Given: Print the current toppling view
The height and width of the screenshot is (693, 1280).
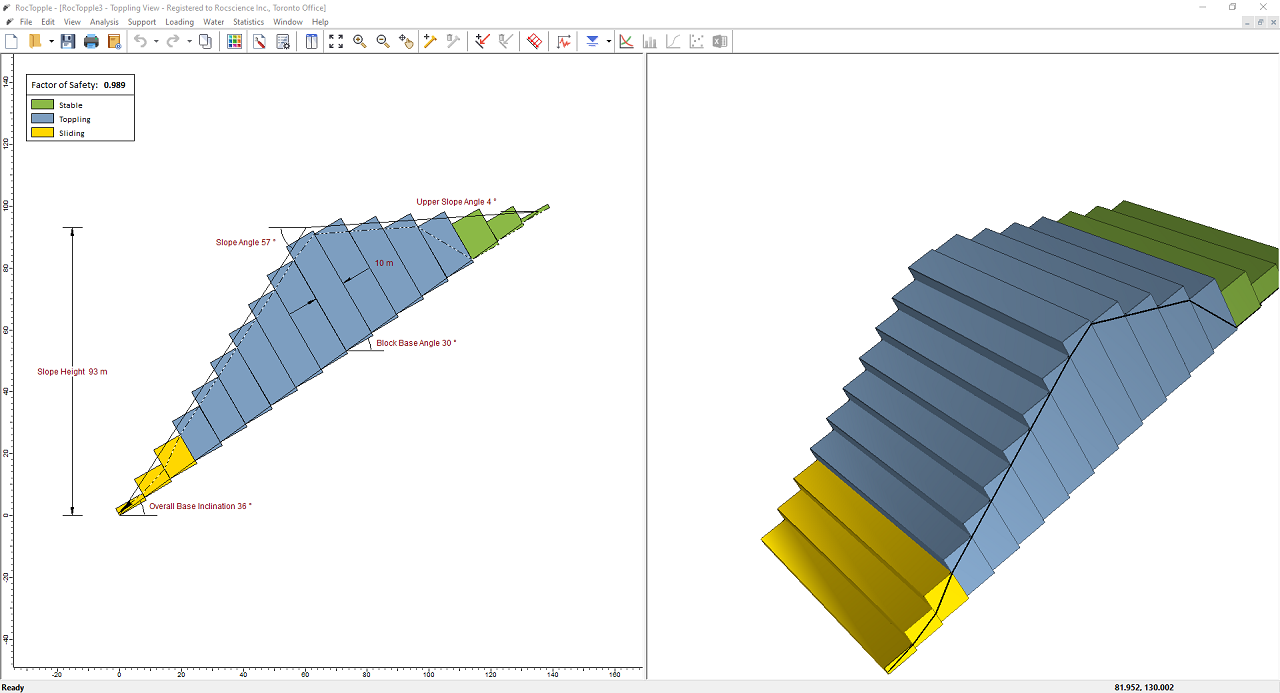Looking at the screenshot, I should coord(91,41).
